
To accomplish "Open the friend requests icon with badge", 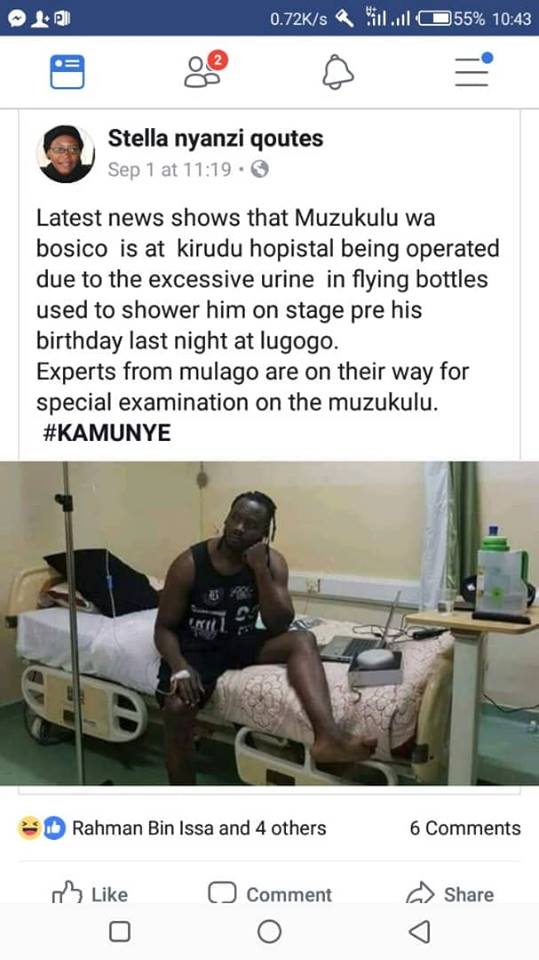I will 206,70.
